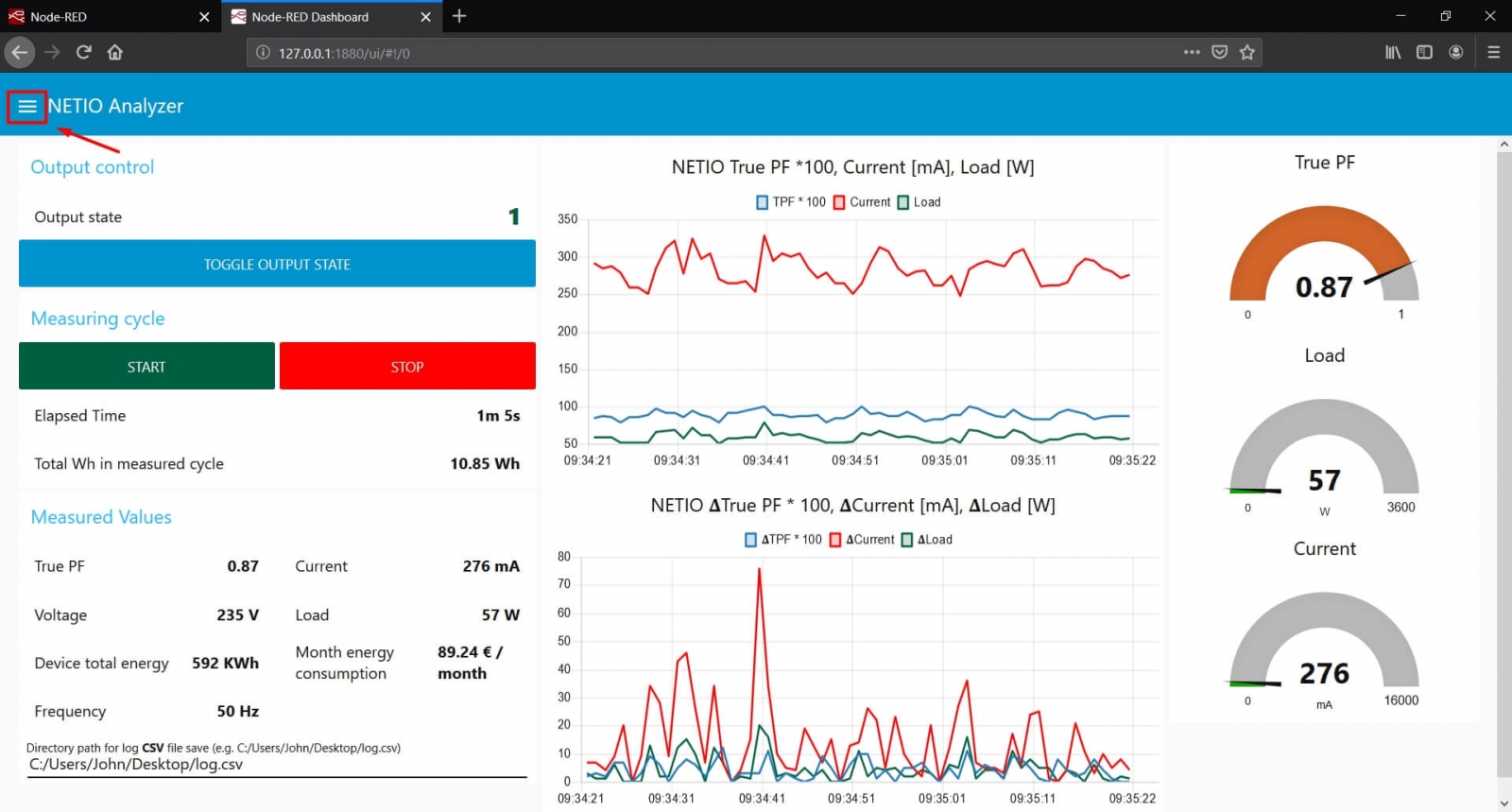This screenshot has height=812, width=1512.
Task: Click the True PF gauge
Action: pos(1324,255)
